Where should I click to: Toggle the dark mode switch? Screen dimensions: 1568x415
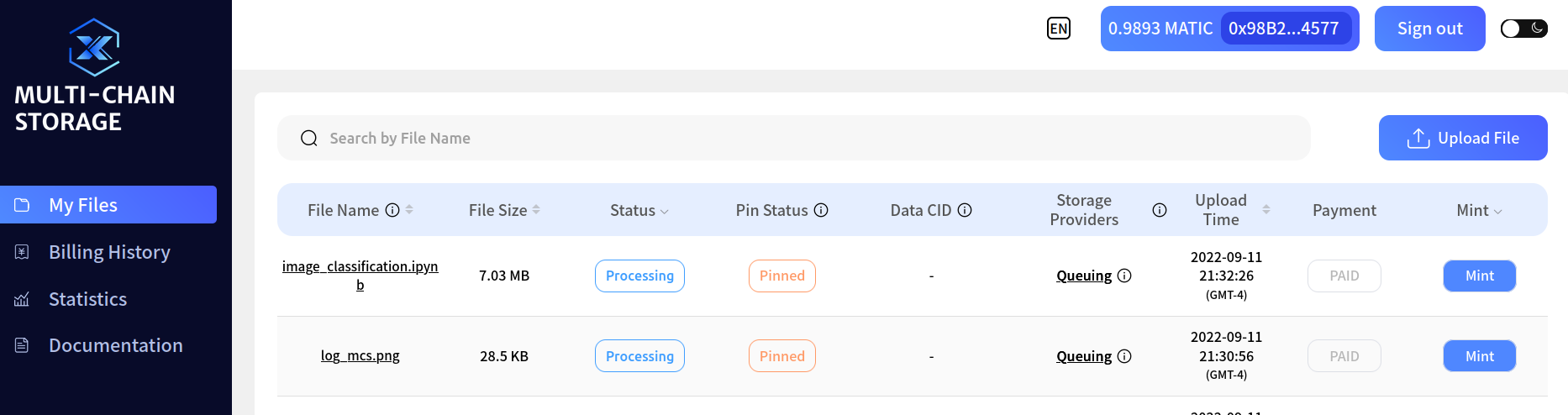click(1524, 29)
